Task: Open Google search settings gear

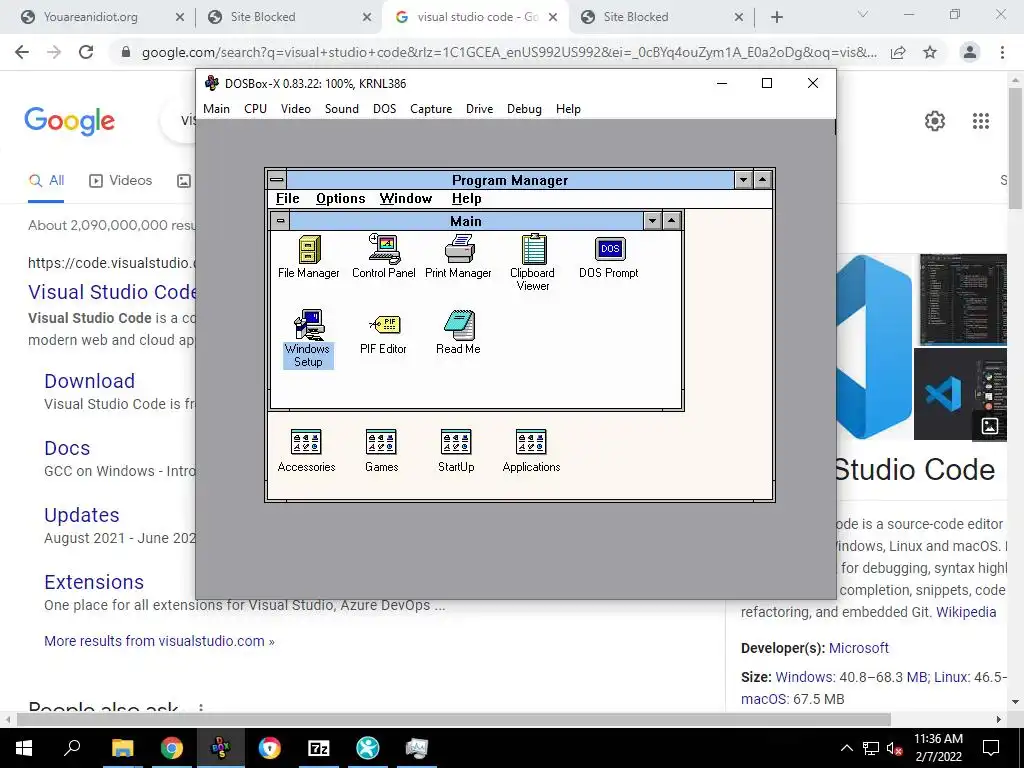Action: (935, 121)
